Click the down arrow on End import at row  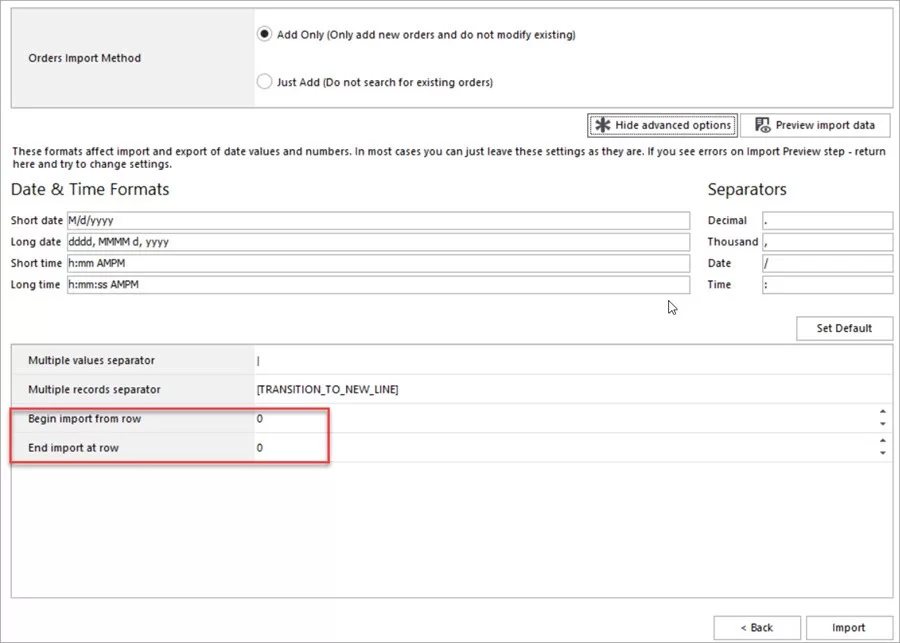click(x=883, y=454)
